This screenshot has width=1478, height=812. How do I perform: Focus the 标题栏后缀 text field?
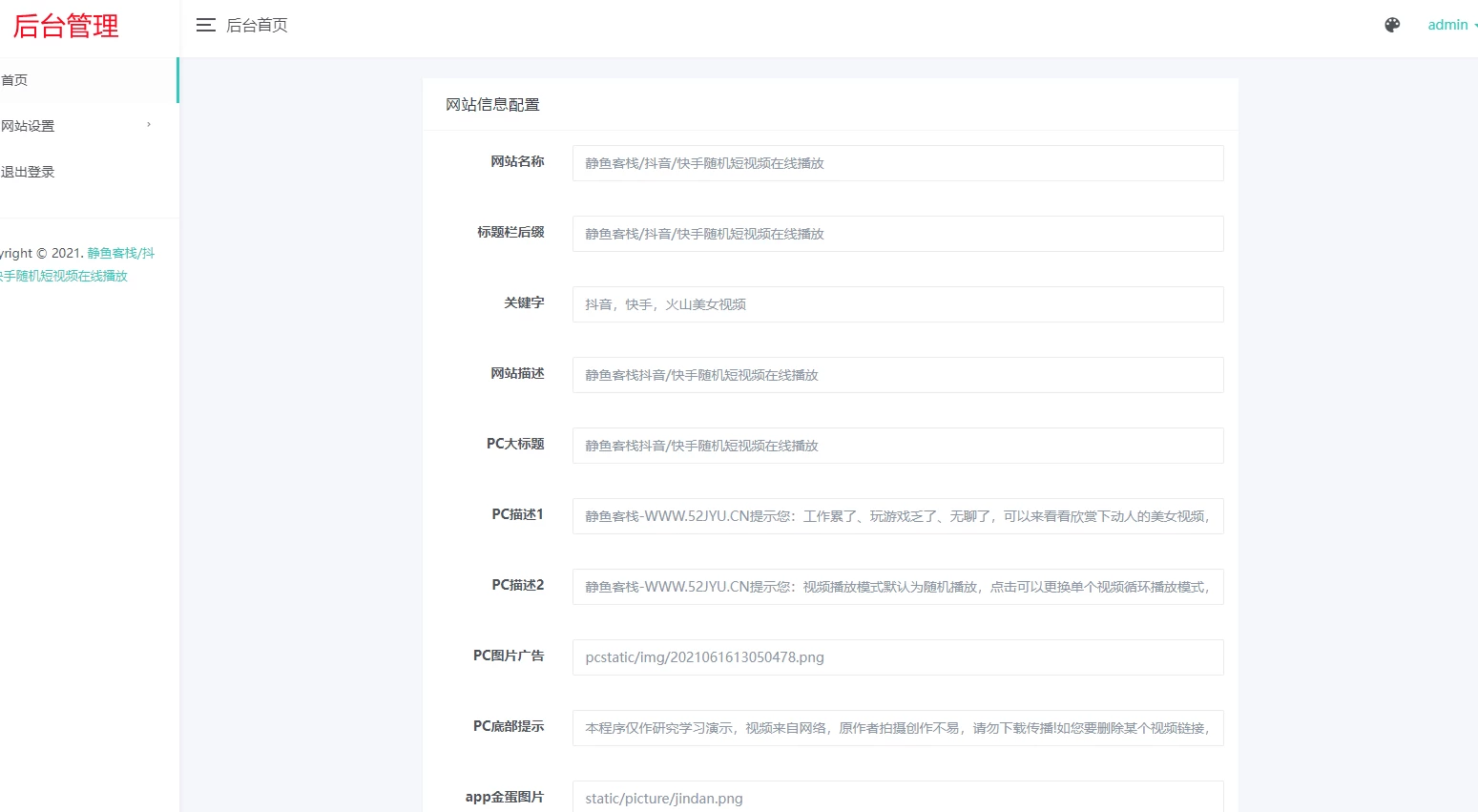(897, 234)
